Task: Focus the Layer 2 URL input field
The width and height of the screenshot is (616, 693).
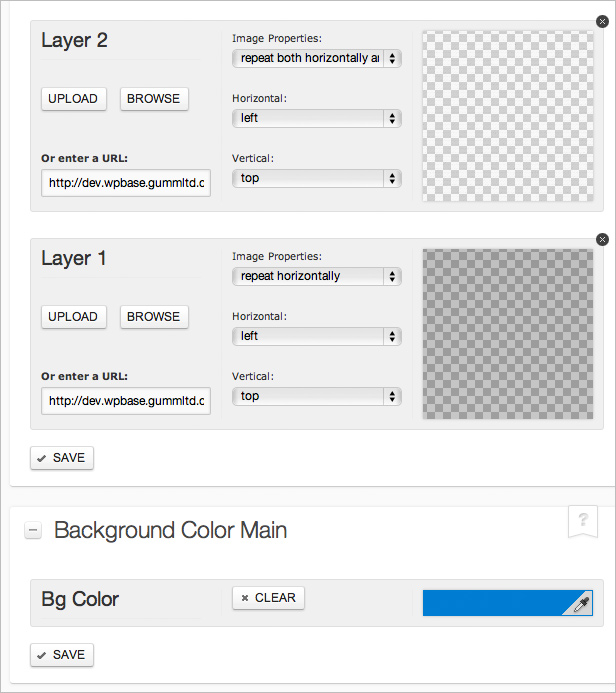Action: 126,183
